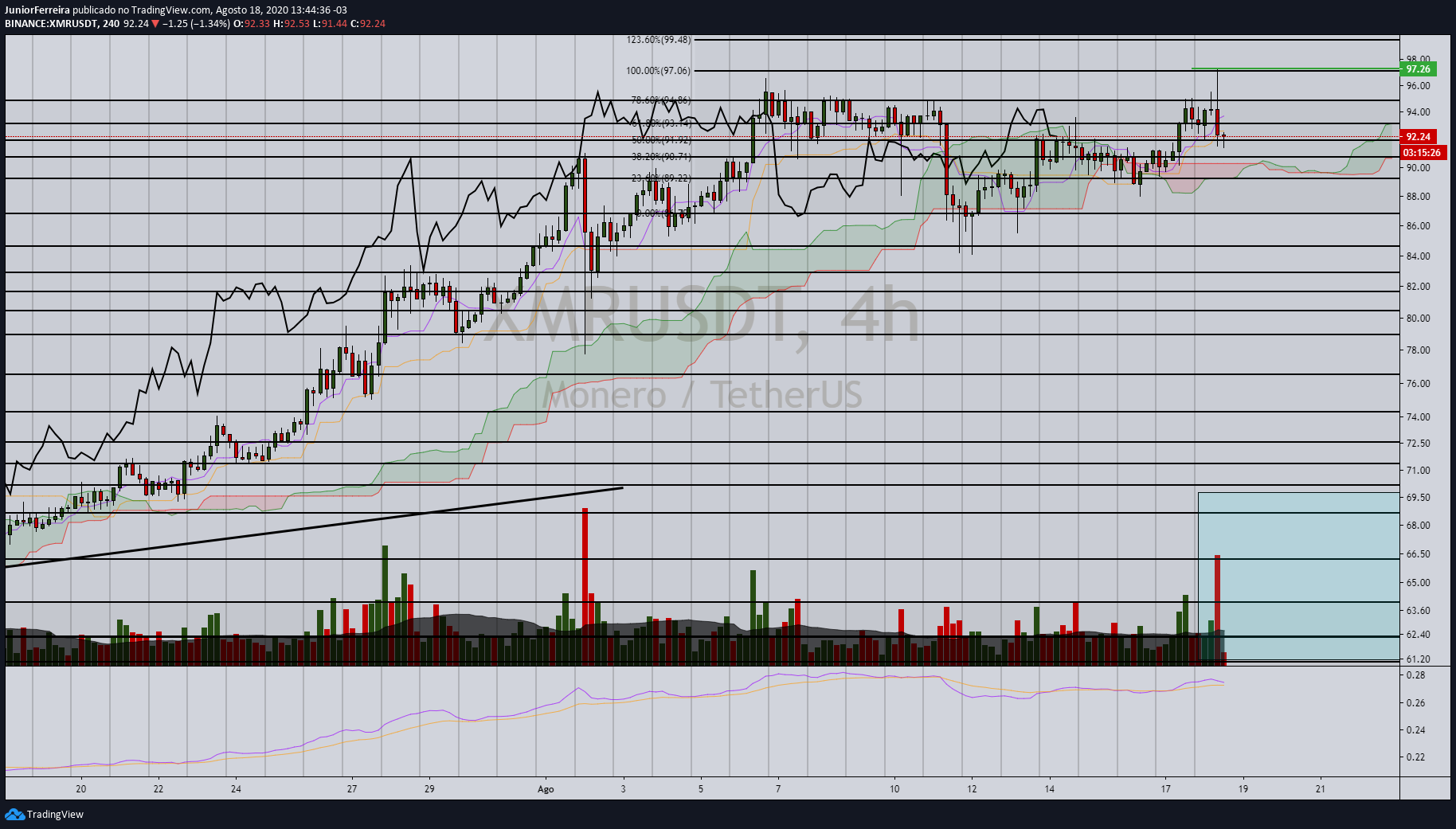This screenshot has height=829, width=1456.
Task: Click the 0.22 indicator scale value
Action: [1415, 757]
